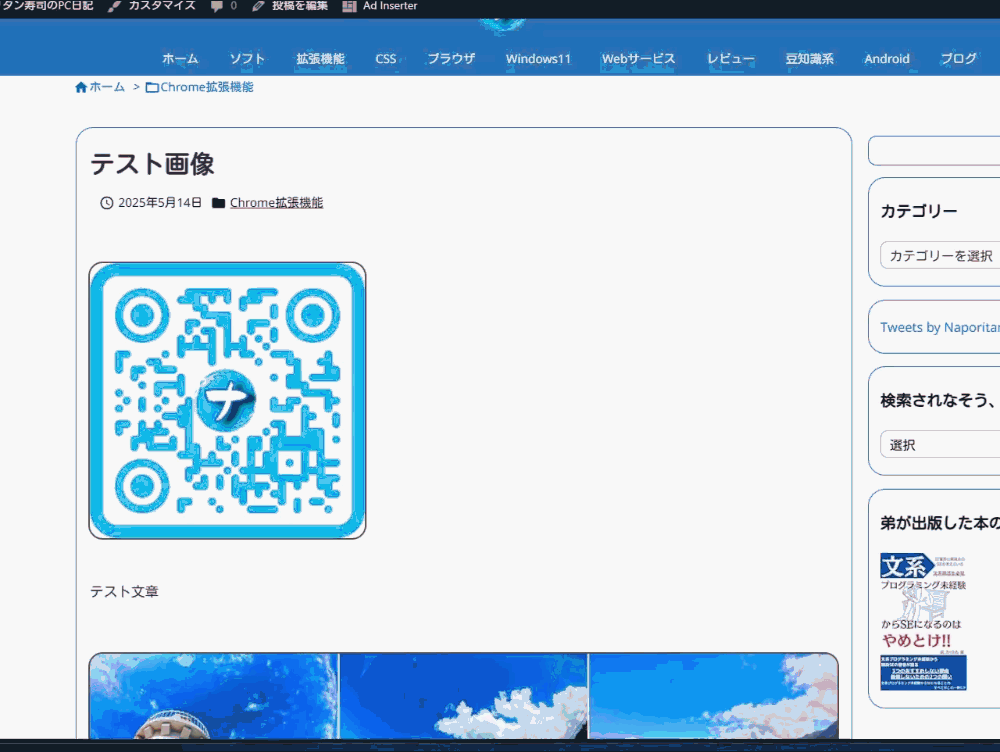Click Ad Inserter text in the admin bar
This screenshot has width=1000, height=752.
click(390, 6)
